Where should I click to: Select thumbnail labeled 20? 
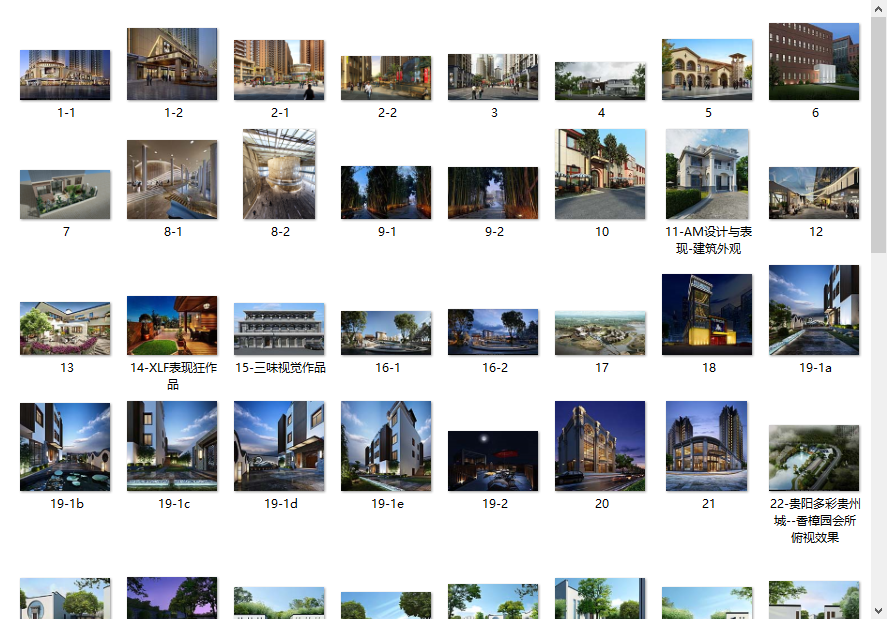[600, 446]
